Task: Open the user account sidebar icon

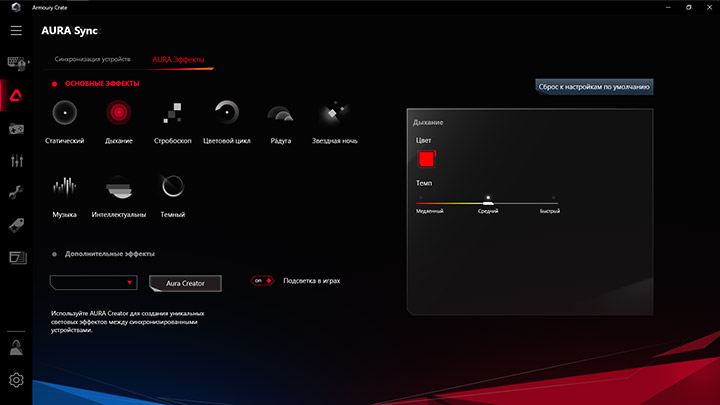Action: 16,348
